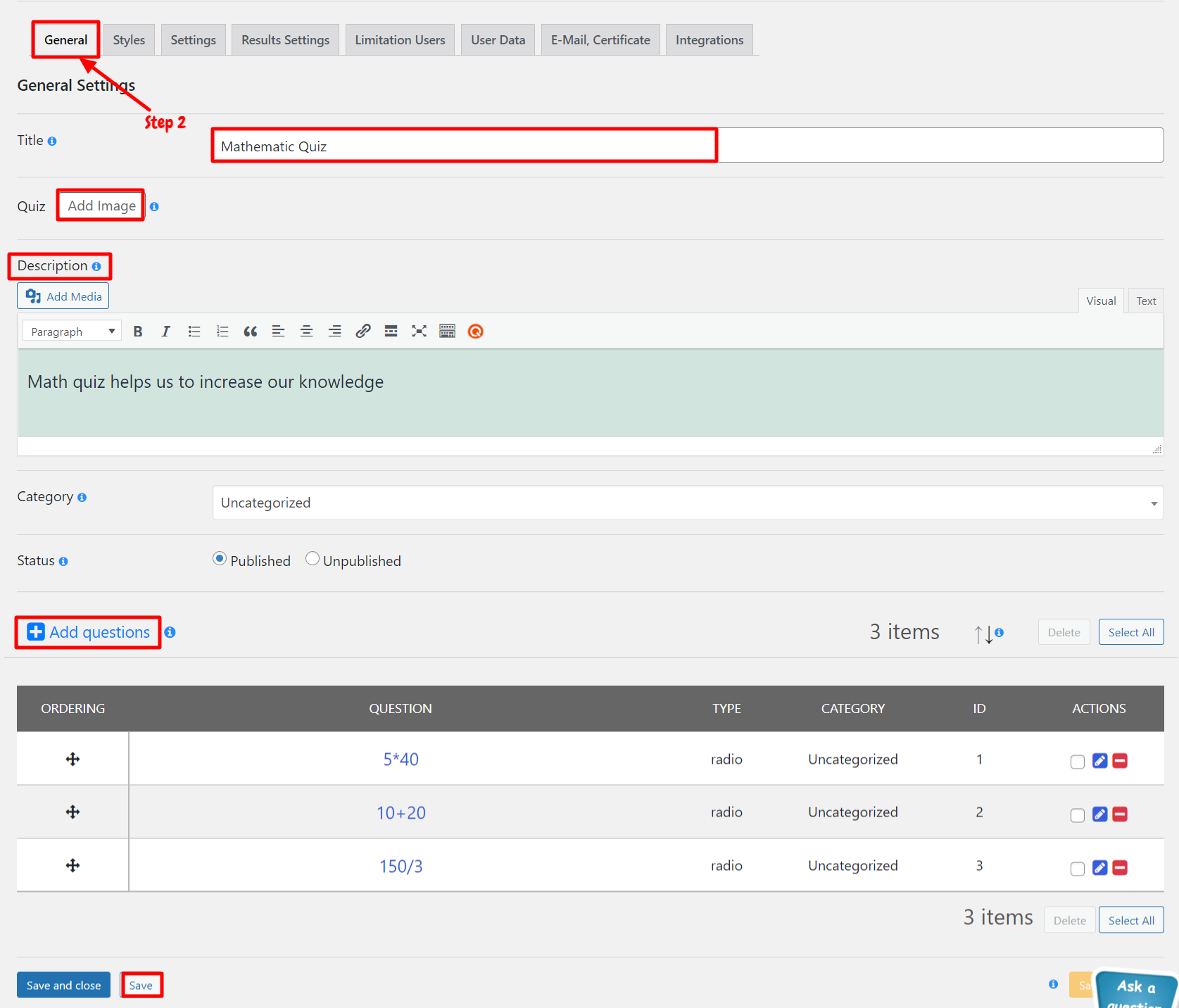Click the orange quiz shortcode icon
This screenshot has height=1008, width=1179.
pyautogui.click(x=476, y=332)
